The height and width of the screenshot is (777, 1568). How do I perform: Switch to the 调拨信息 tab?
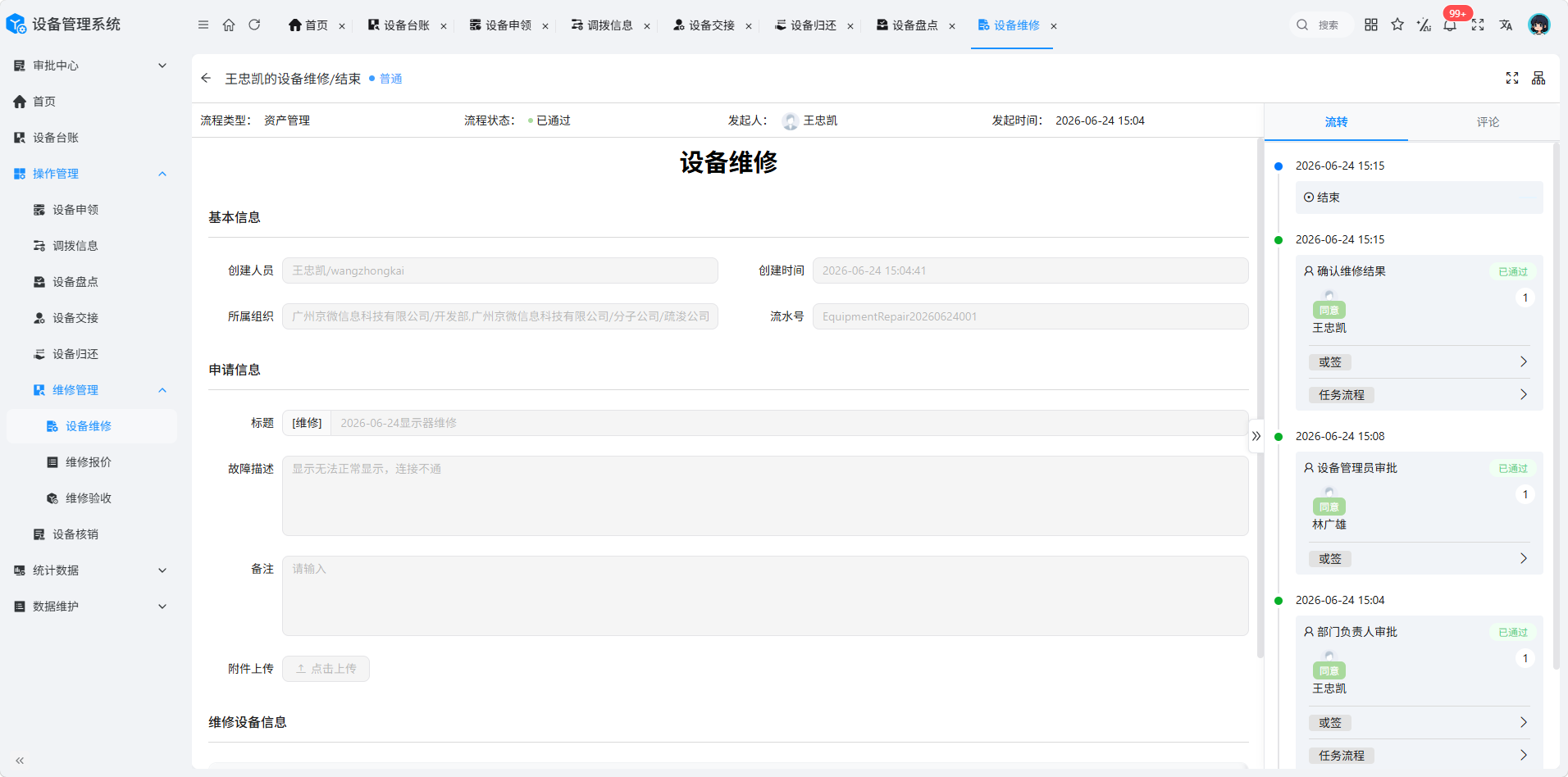[x=602, y=25]
